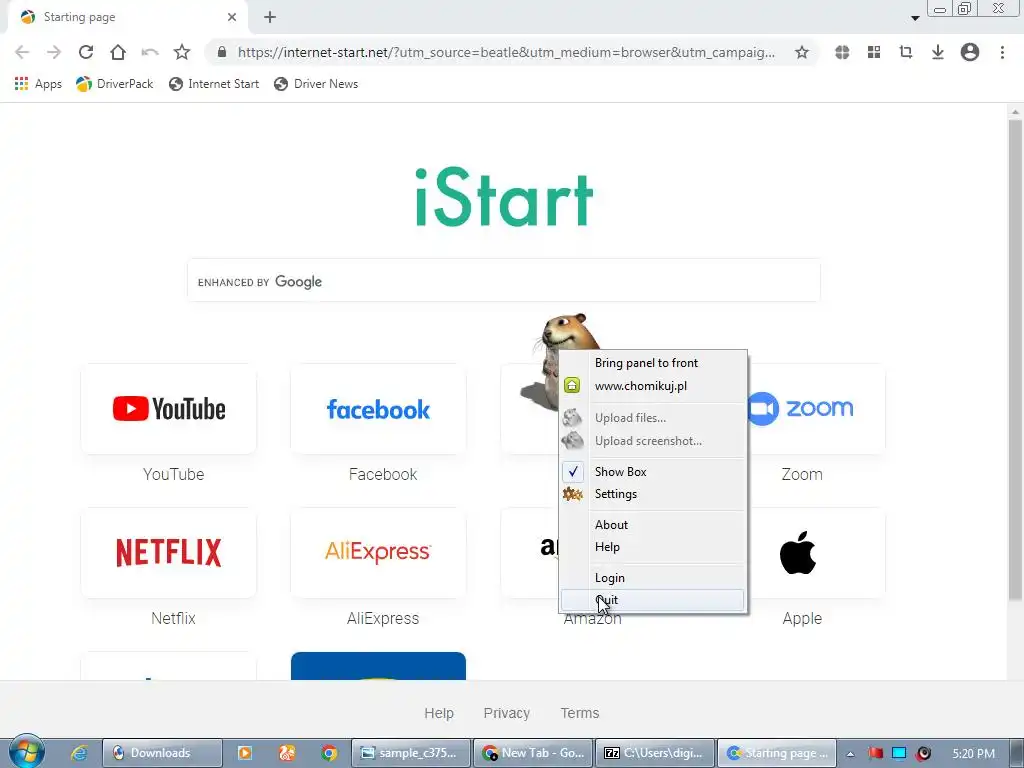Click the star icon left of address bar

click(x=182, y=52)
